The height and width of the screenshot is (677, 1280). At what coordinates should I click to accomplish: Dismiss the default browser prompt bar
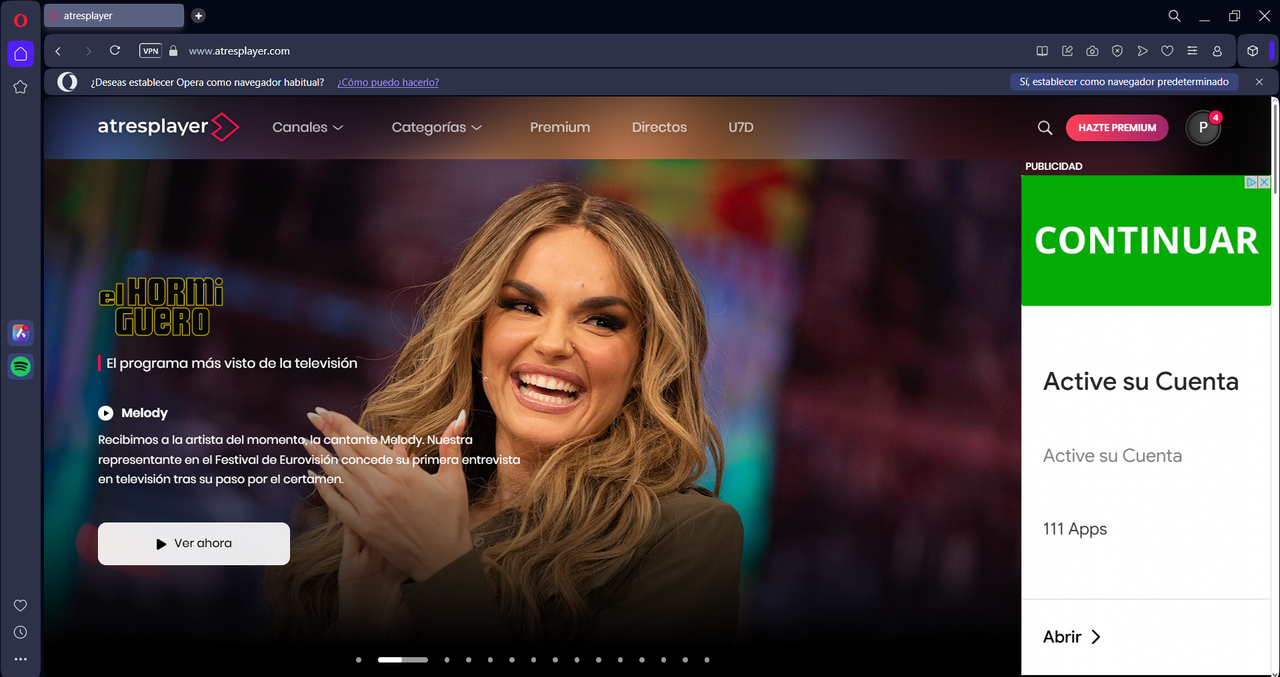pos(1259,82)
